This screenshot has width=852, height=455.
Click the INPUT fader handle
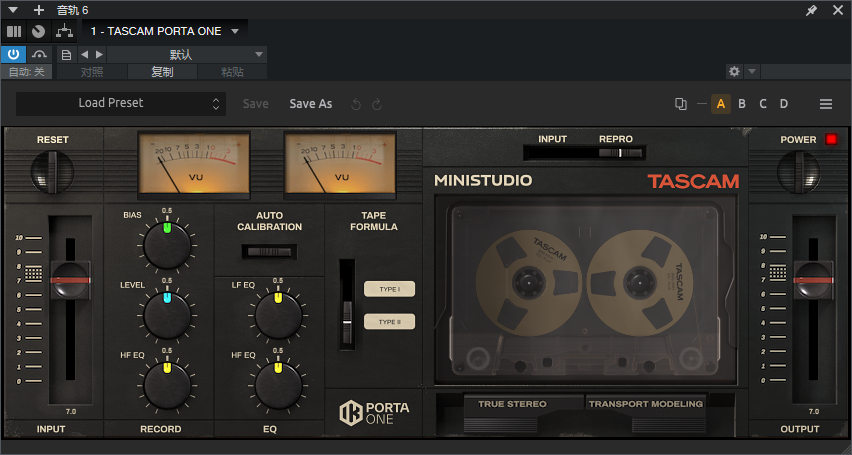70,280
